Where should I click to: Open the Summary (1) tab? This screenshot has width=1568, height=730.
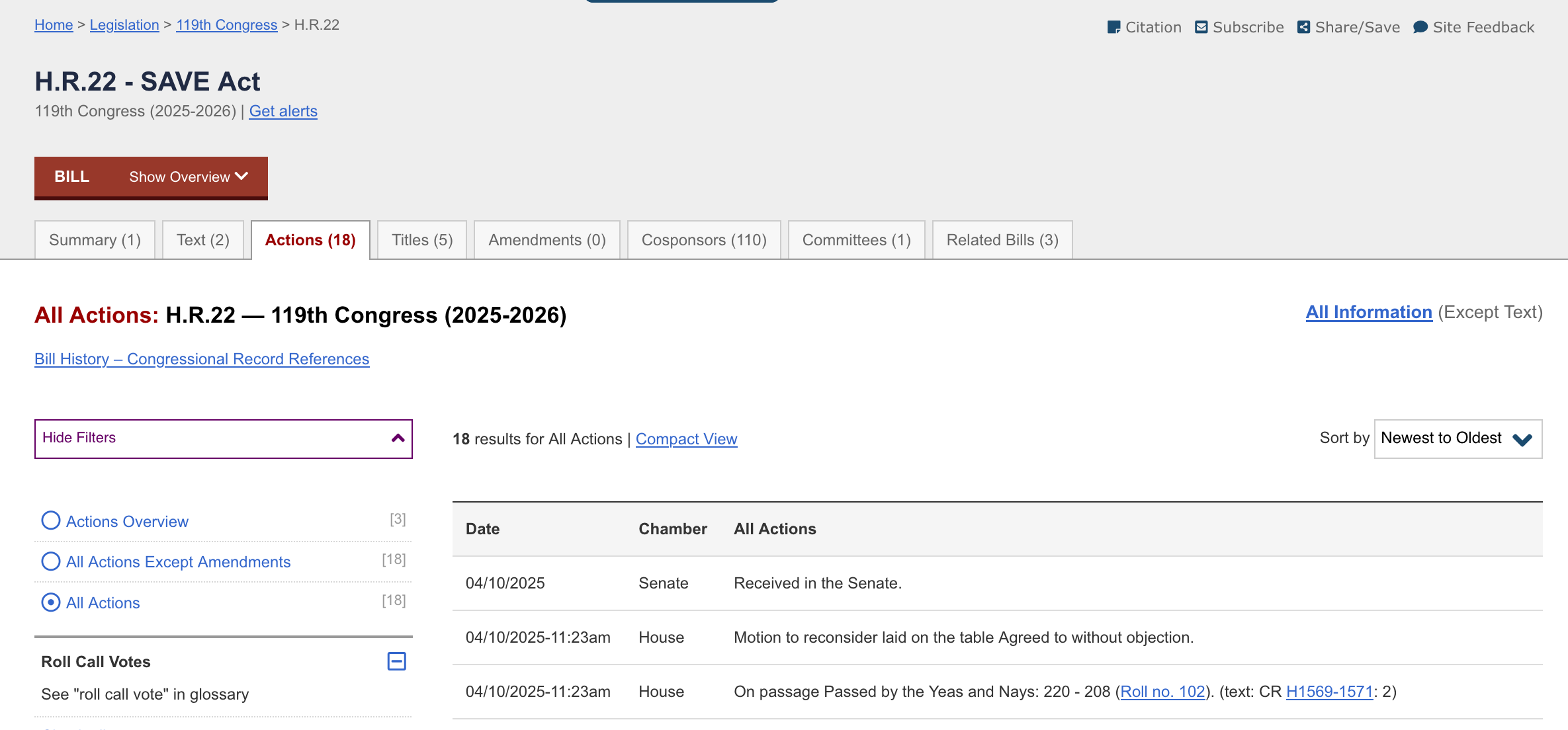[95, 240]
